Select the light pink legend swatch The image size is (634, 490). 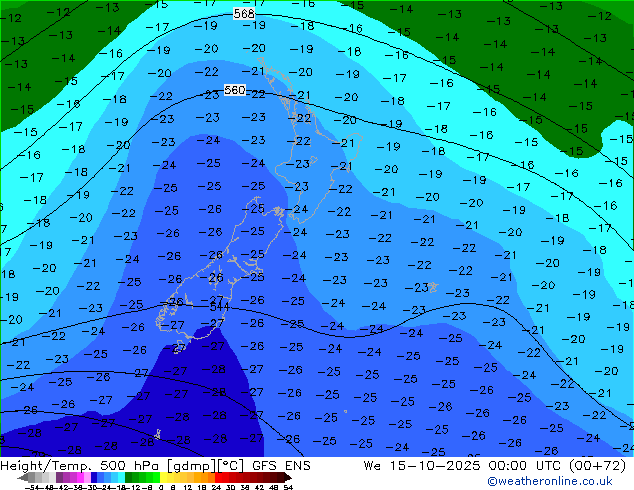[x=87, y=477]
